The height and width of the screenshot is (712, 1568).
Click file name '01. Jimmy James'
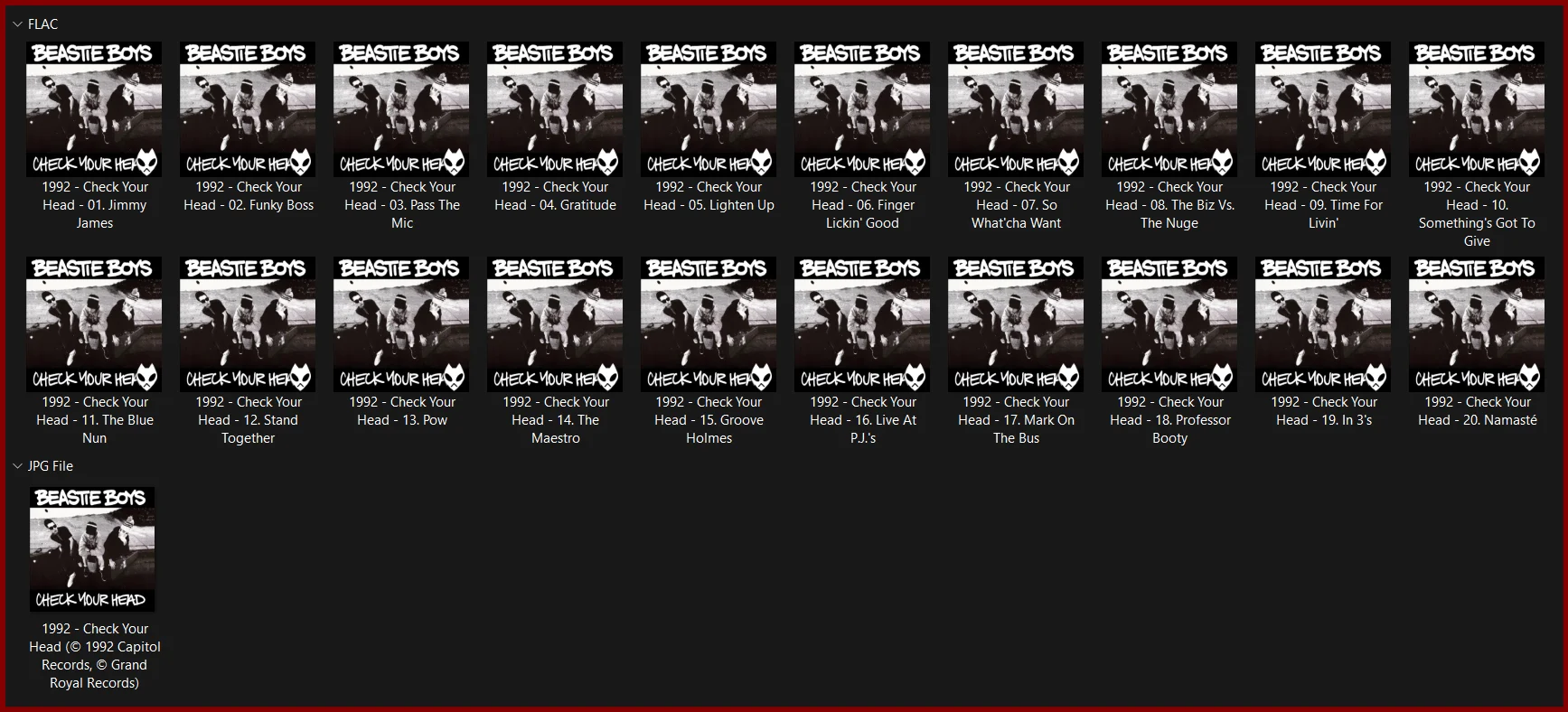[x=94, y=205]
